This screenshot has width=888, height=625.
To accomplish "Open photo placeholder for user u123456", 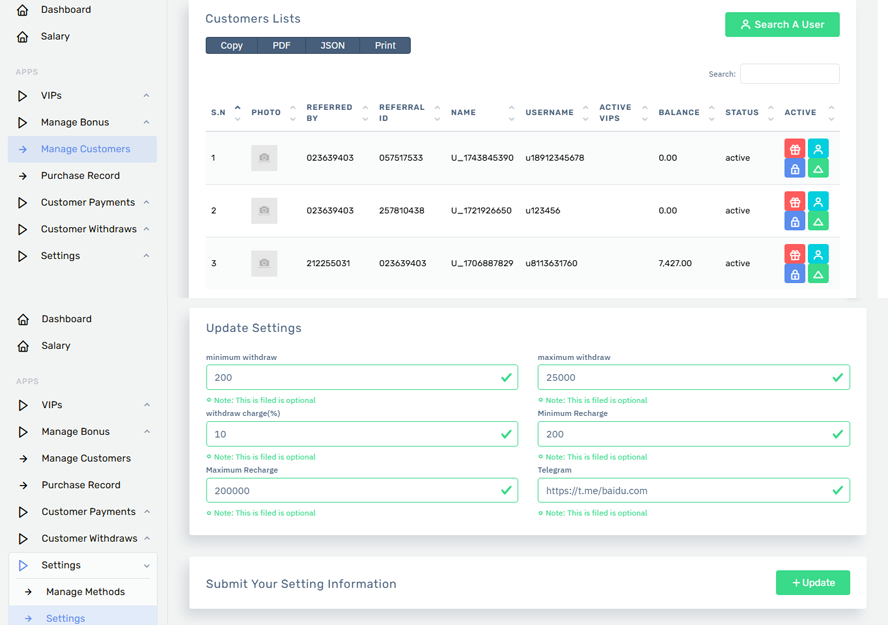I will point(264,210).
